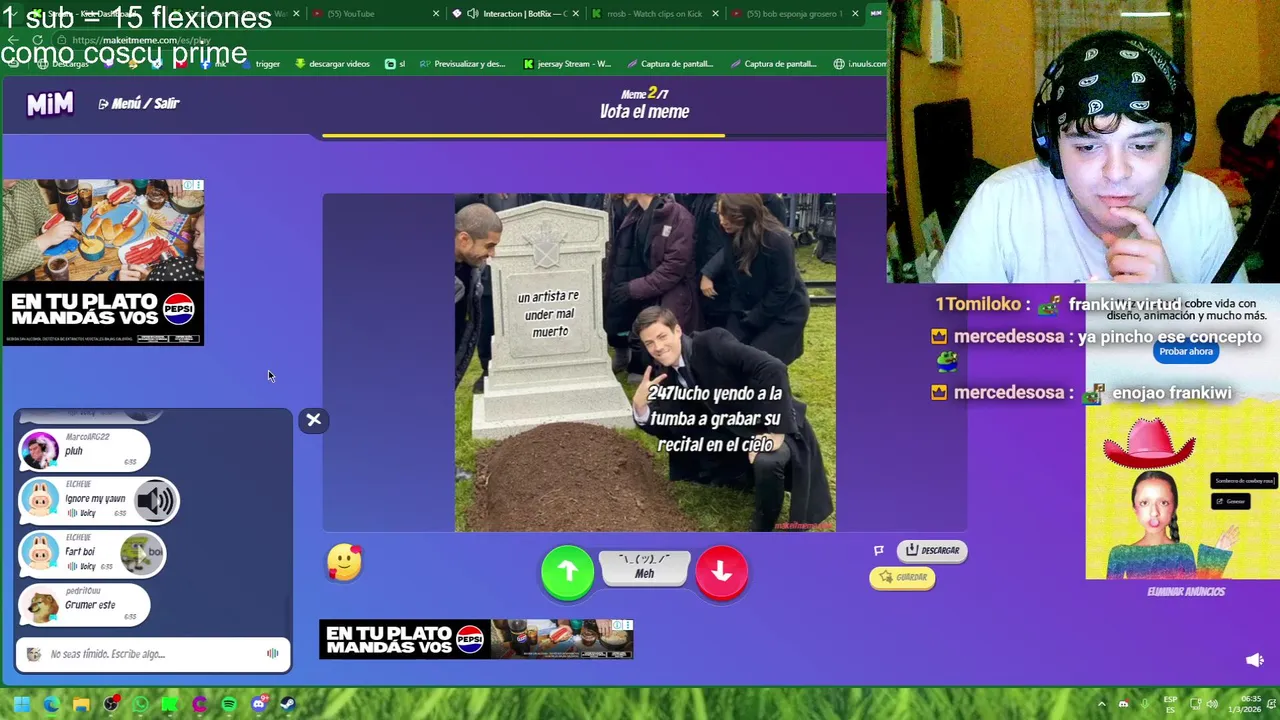
Task: Open the i.nuuls.com bookmark
Action: [x=859, y=64]
